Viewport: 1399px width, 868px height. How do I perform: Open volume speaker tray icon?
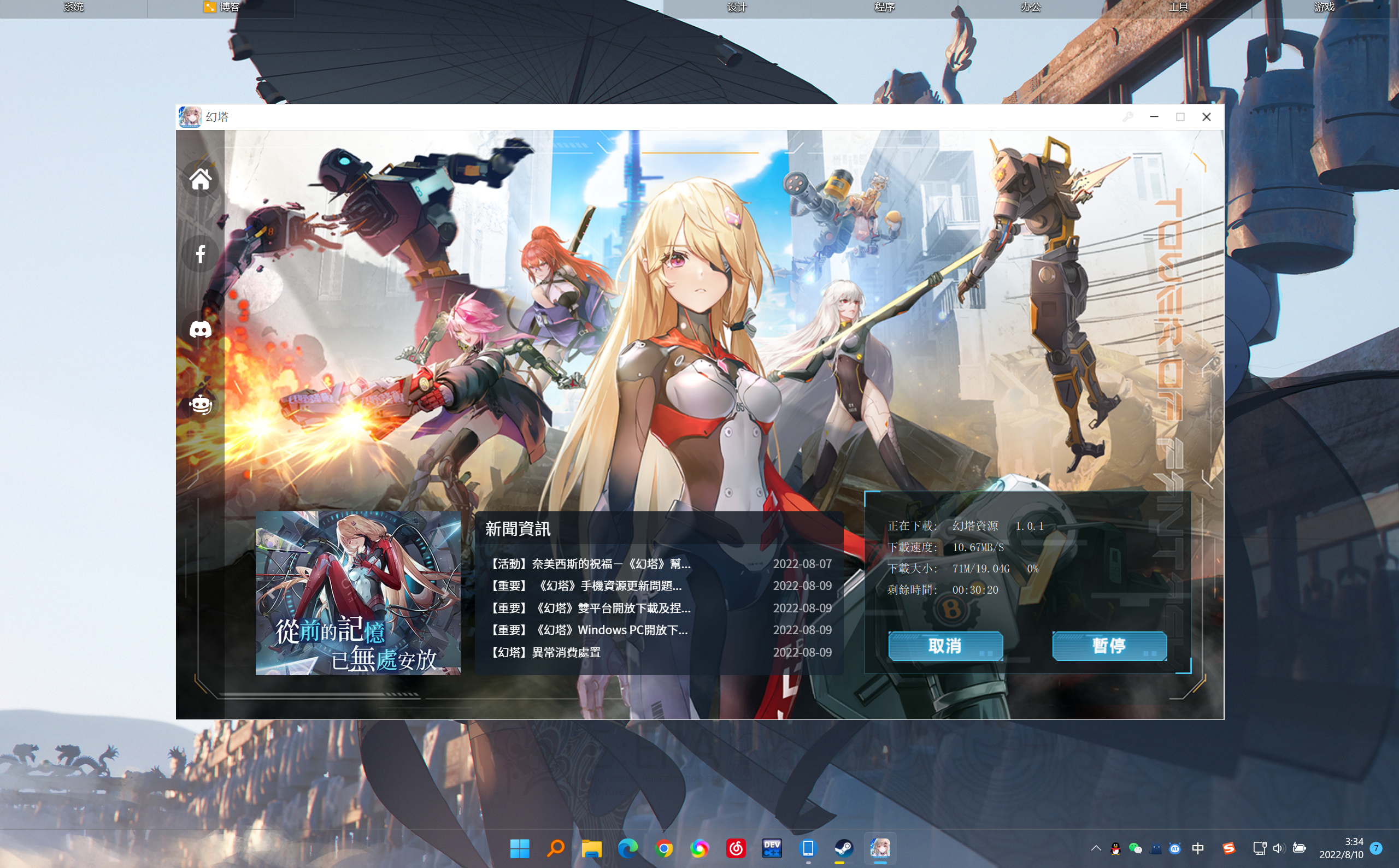click(1278, 848)
